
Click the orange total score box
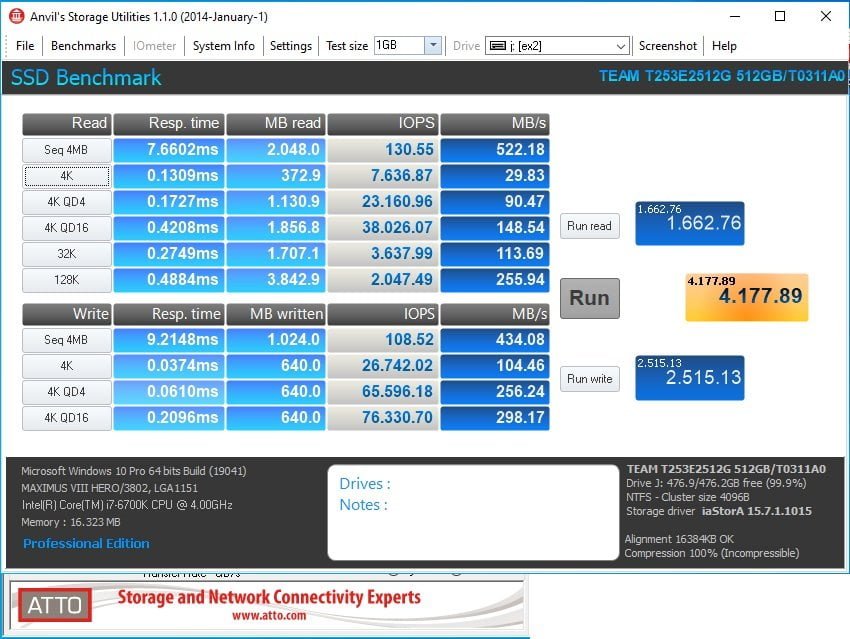pyautogui.click(x=746, y=297)
